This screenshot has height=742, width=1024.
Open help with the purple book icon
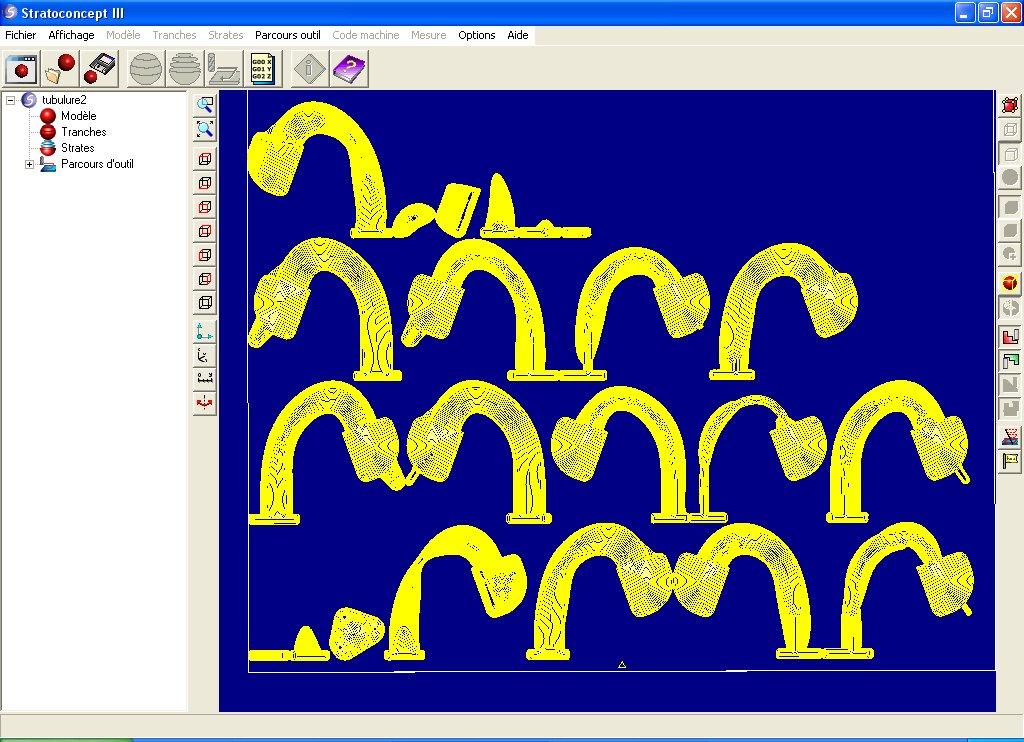click(349, 69)
